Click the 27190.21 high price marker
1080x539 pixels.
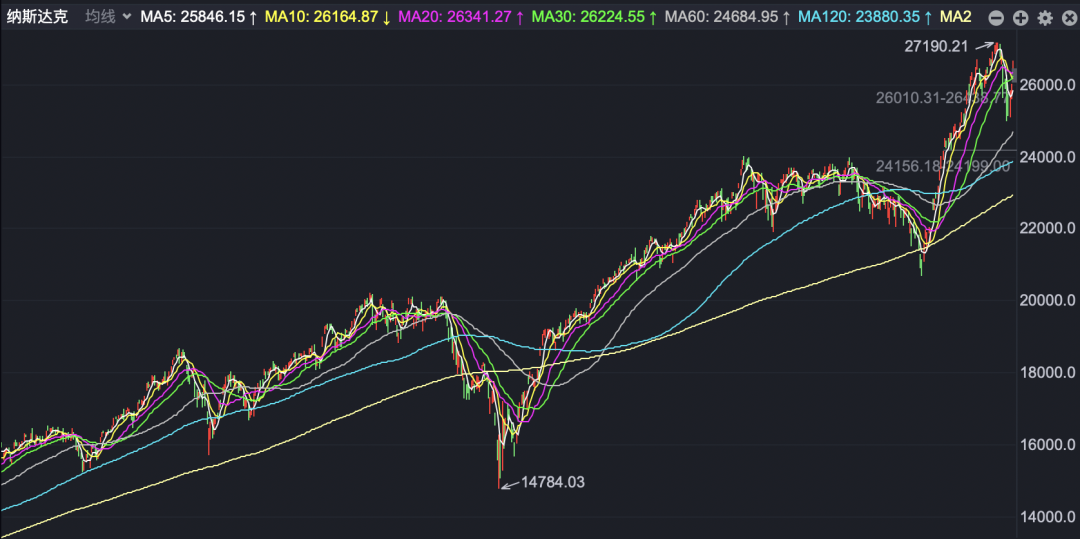click(937, 47)
